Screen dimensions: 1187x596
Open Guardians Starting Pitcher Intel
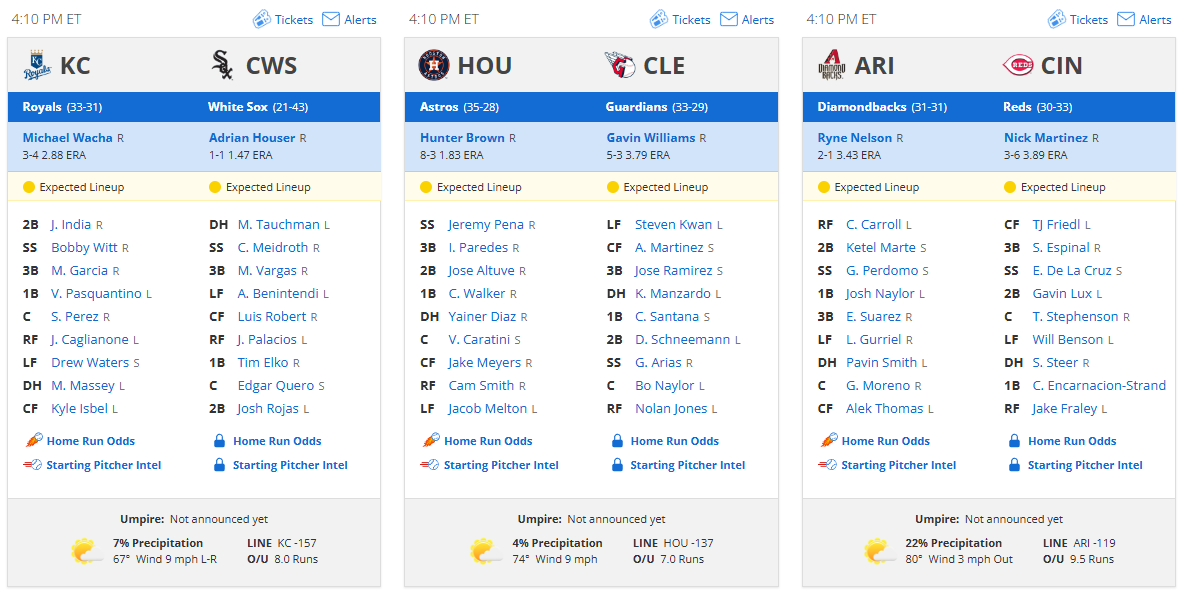click(x=687, y=465)
